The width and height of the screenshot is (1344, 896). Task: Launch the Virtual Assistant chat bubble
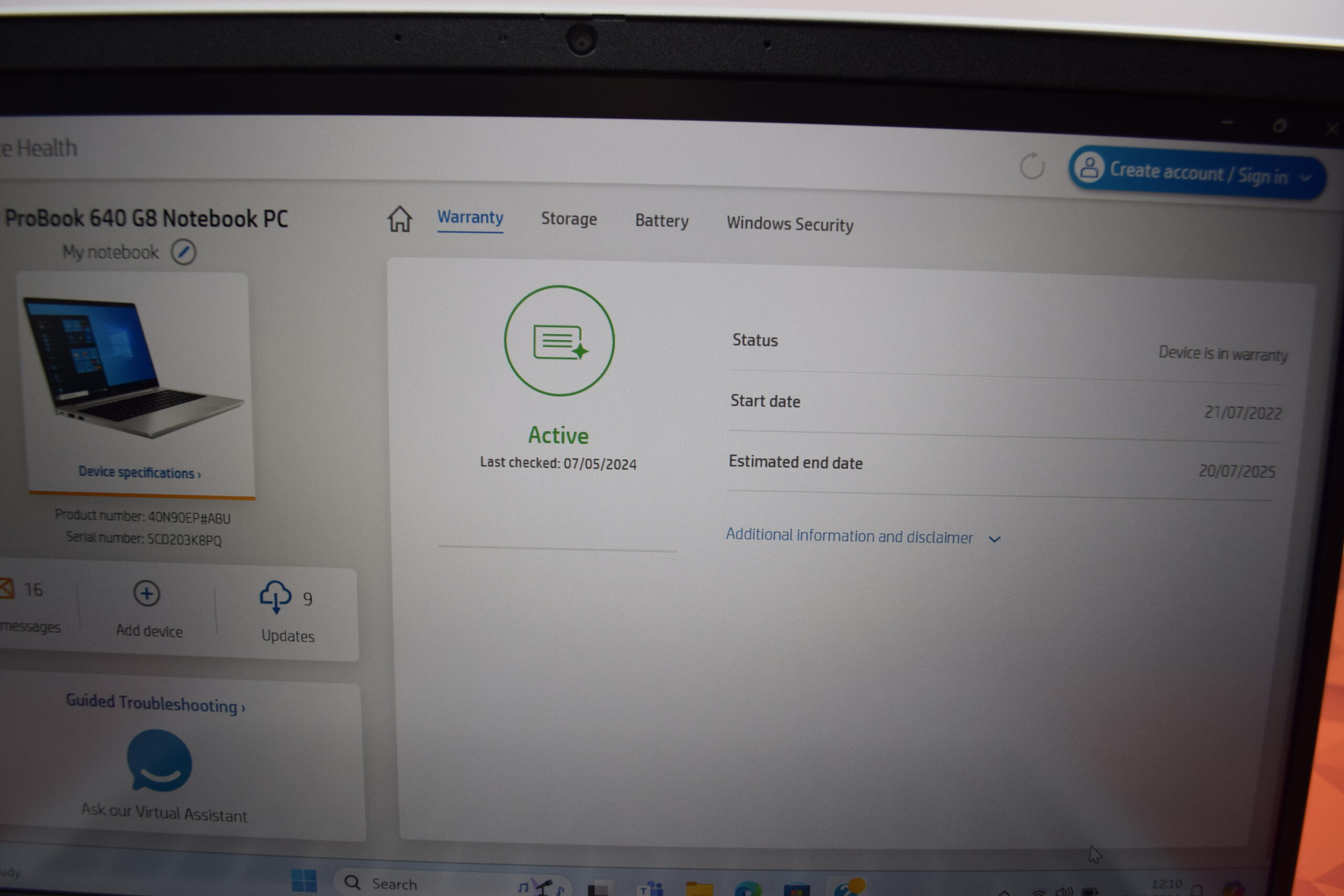click(160, 760)
